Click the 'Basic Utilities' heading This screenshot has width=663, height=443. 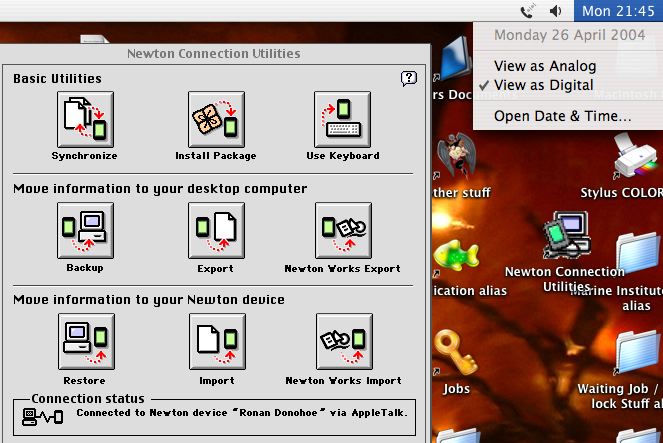pyautogui.click(x=57, y=79)
